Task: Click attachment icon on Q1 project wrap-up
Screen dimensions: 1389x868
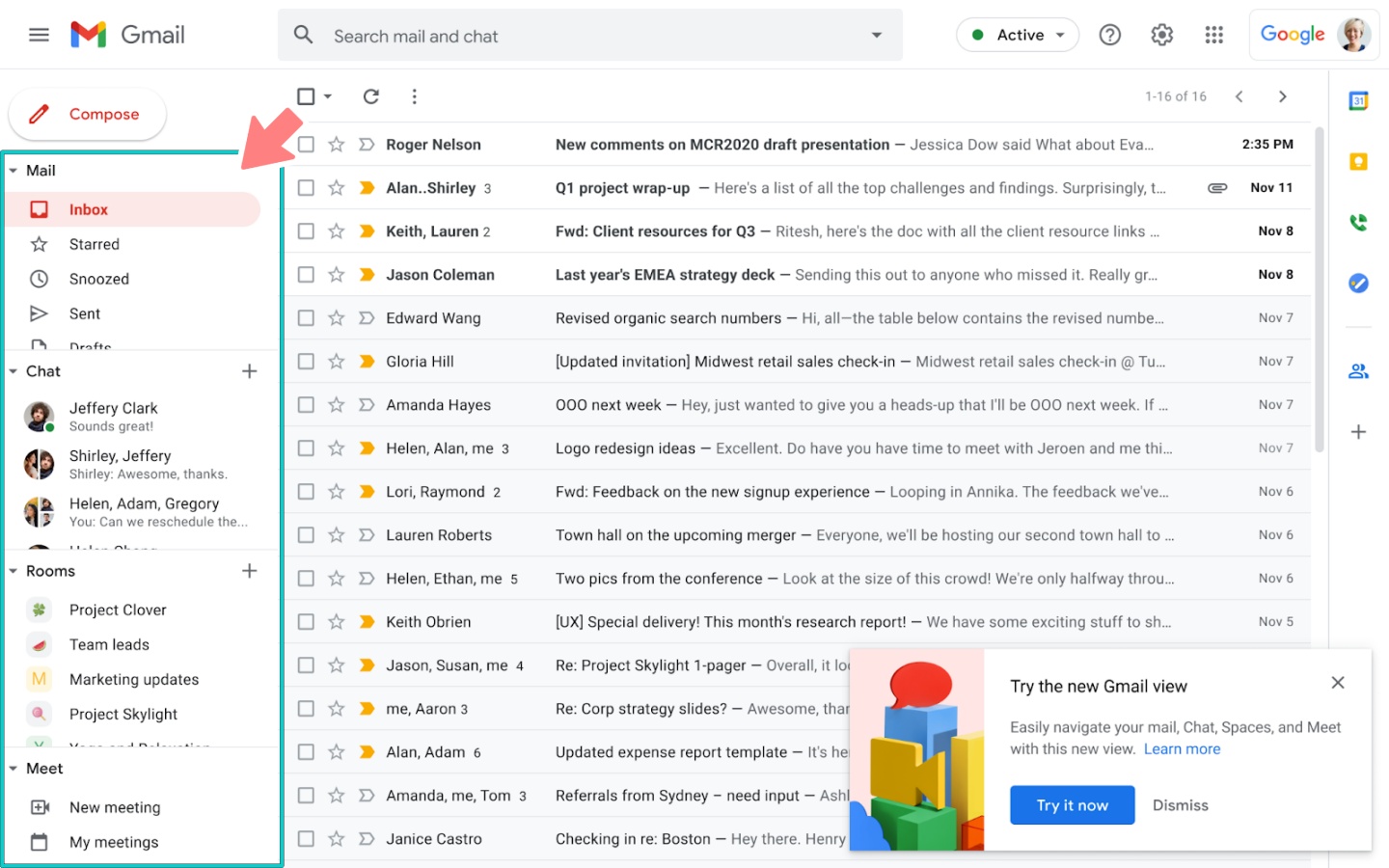Action: [x=1217, y=188]
